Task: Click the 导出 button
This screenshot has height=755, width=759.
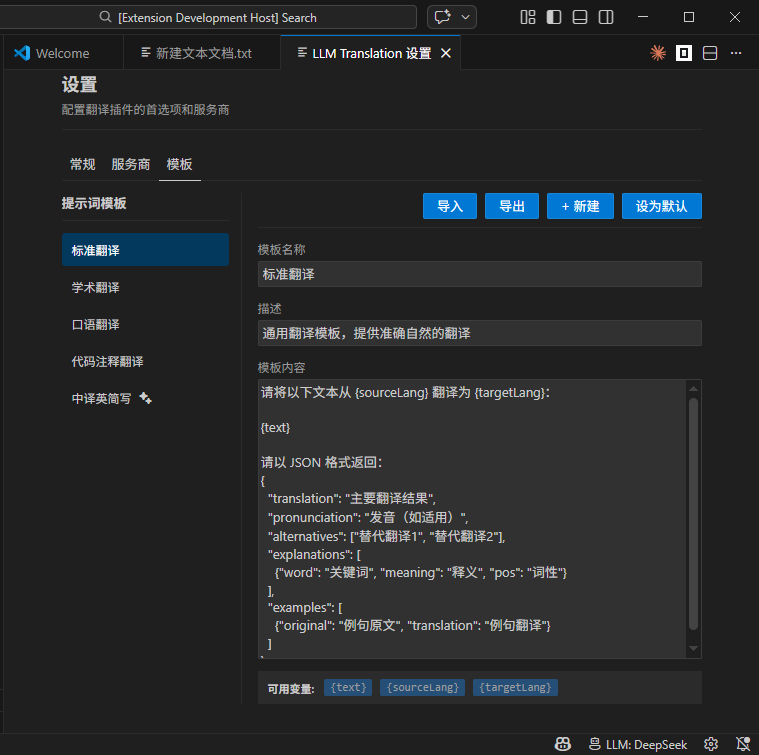Action: point(512,206)
